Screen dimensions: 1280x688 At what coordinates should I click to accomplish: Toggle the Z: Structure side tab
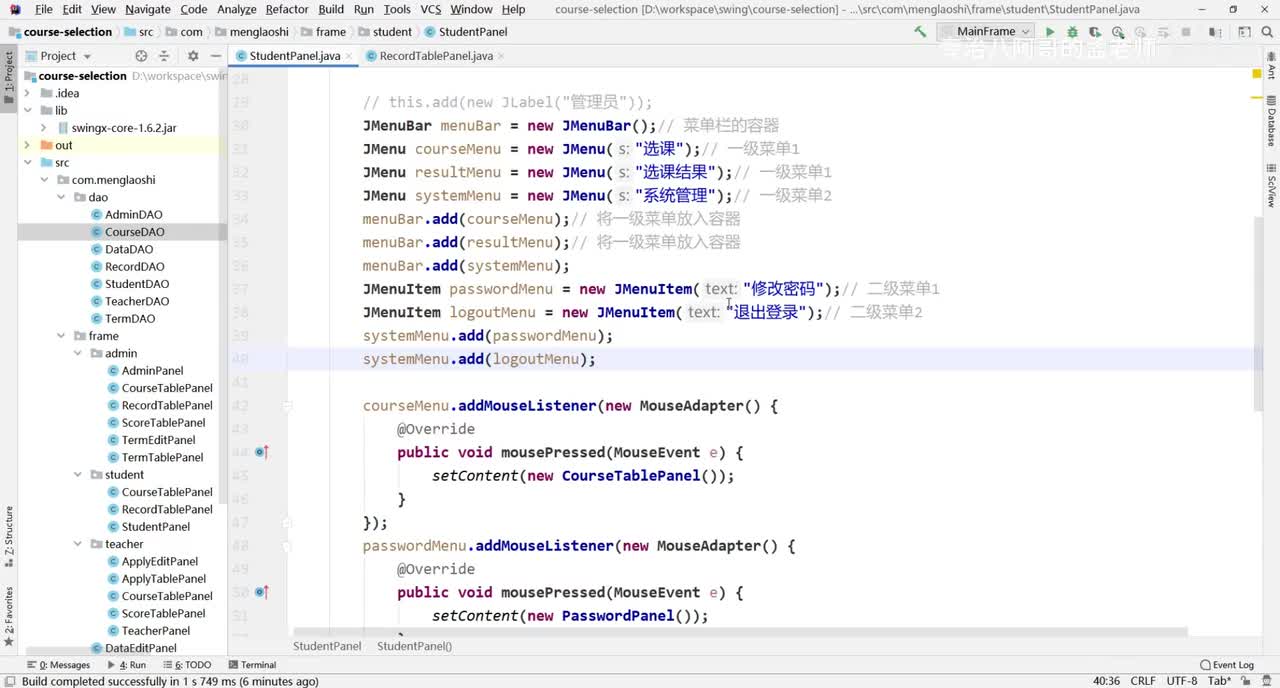pyautogui.click(x=9, y=538)
